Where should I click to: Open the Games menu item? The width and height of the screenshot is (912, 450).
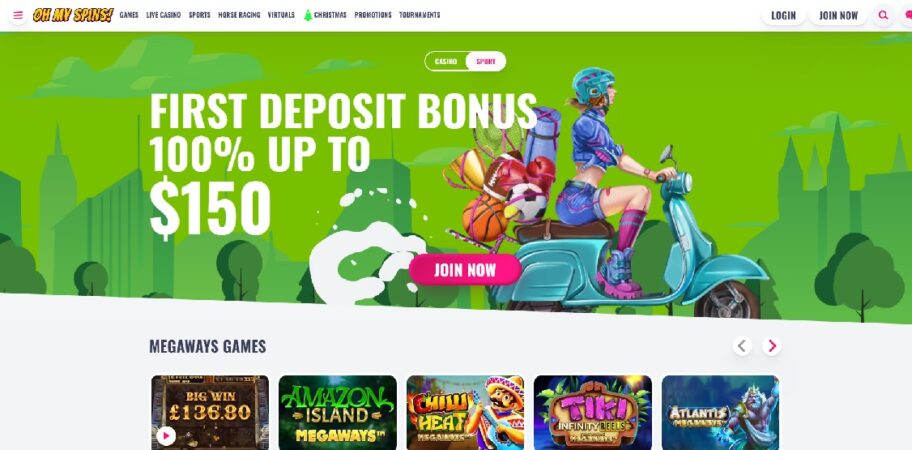point(129,15)
